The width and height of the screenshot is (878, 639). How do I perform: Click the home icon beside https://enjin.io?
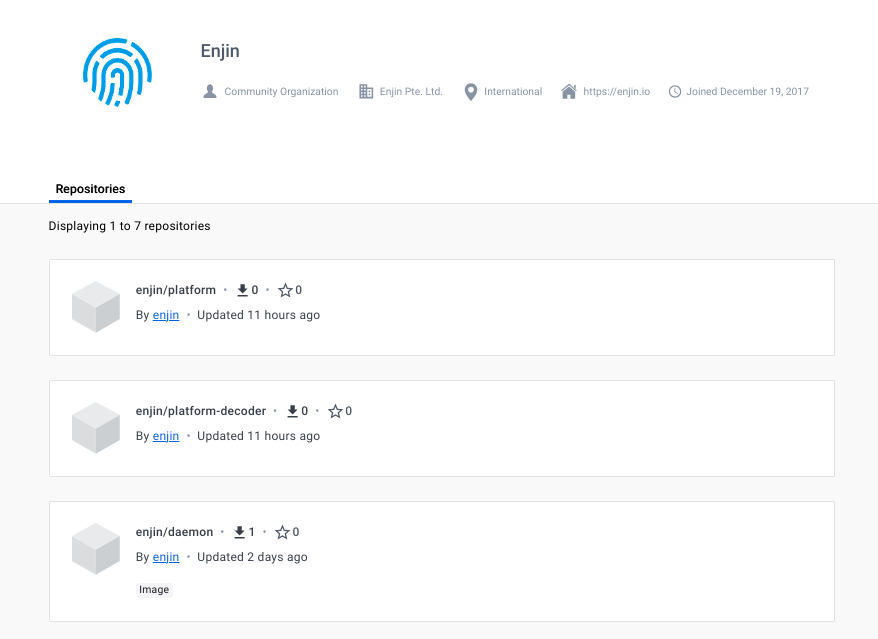pyautogui.click(x=569, y=91)
